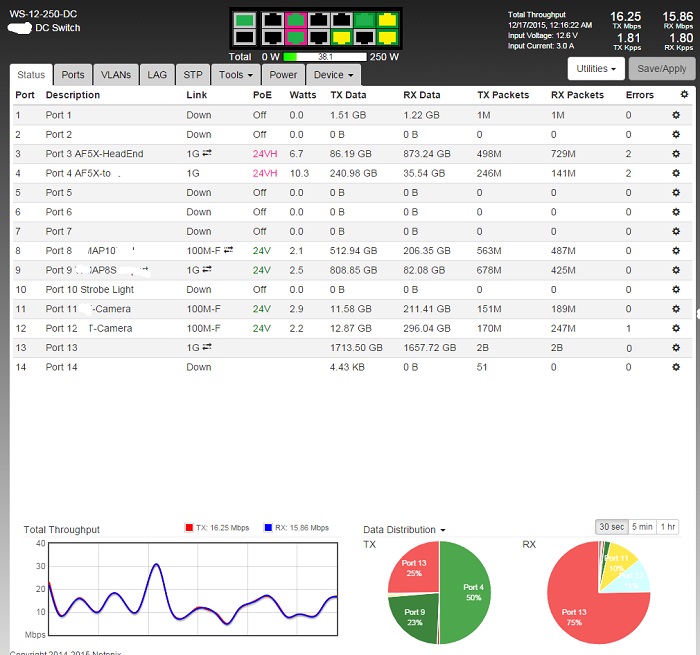Viewport: 700px width, 655px height.
Task: Click the flow-control arrows icon on Port 8 link
Action: [x=228, y=250]
